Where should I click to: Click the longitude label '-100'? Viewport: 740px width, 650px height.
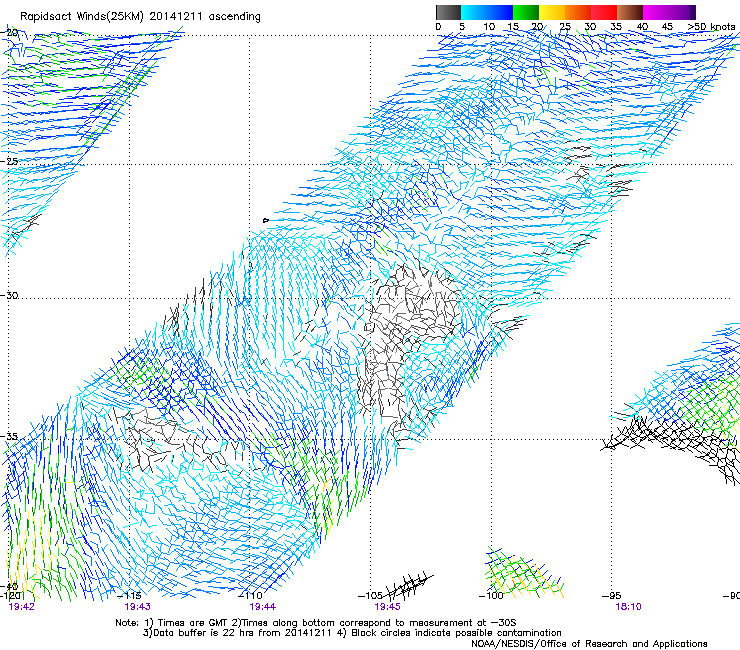[x=491, y=596]
